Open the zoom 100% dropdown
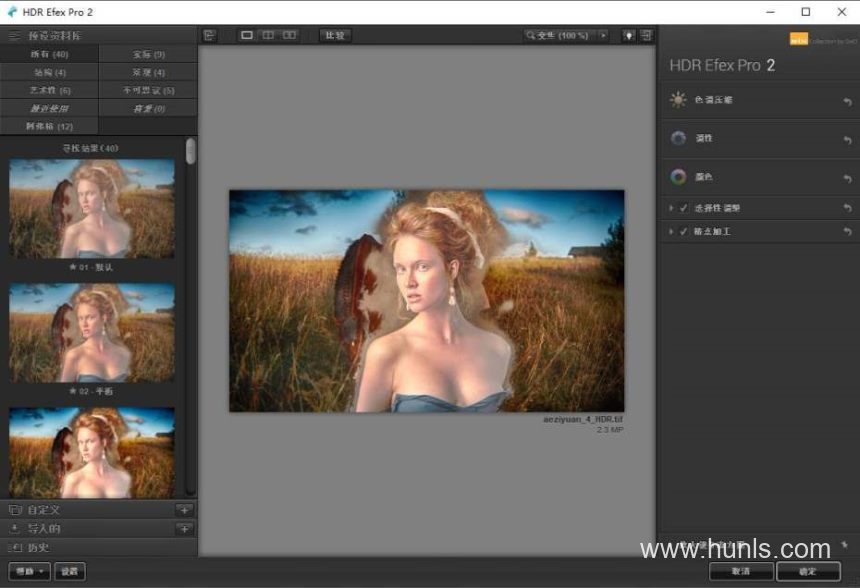Image resolution: width=860 pixels, height=588 pixels. click(x=560, y=36)
